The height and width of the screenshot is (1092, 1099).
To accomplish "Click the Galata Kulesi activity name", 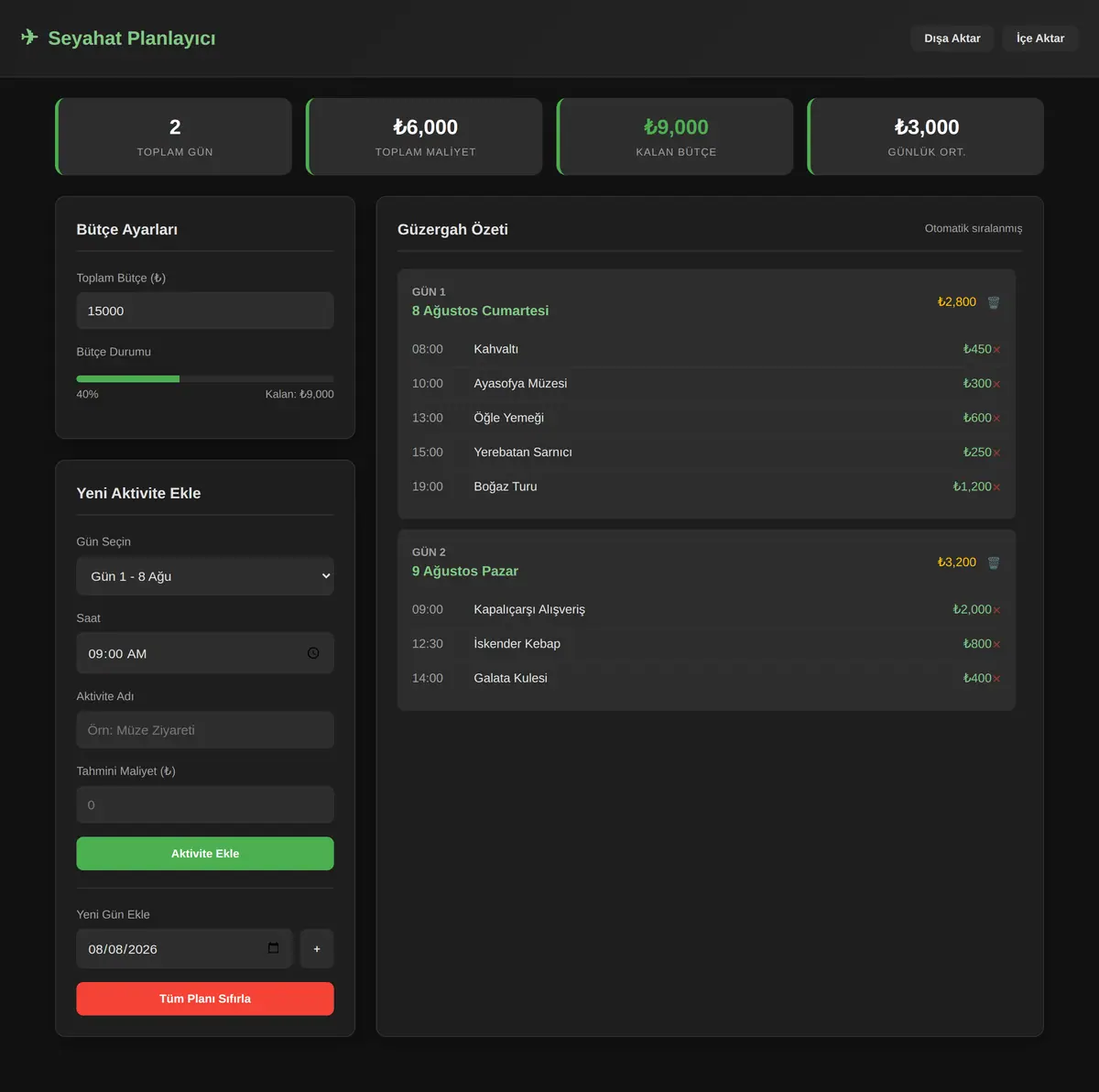I will [x=511, y=678].
